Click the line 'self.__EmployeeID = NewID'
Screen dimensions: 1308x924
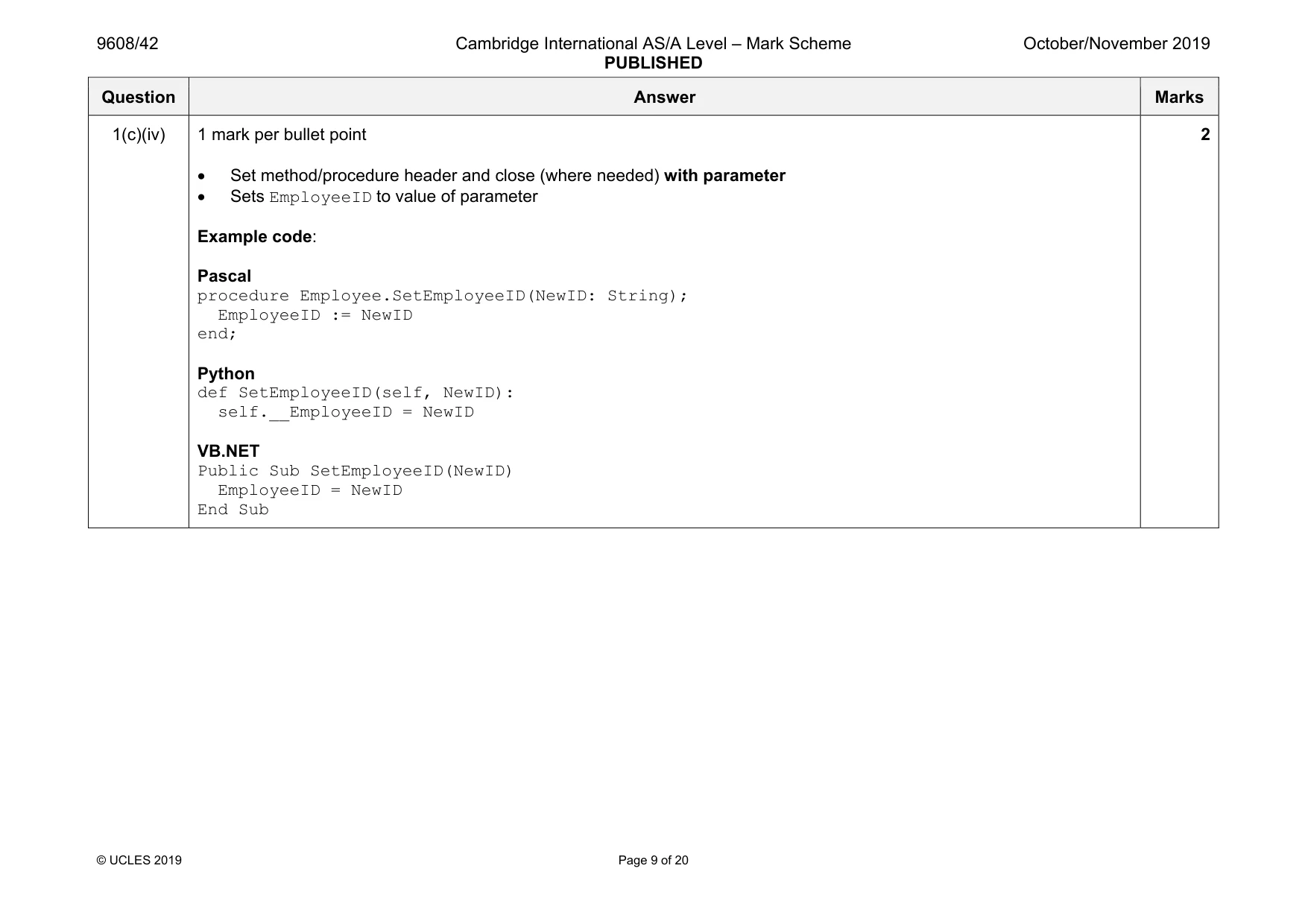tap(346, 412)
